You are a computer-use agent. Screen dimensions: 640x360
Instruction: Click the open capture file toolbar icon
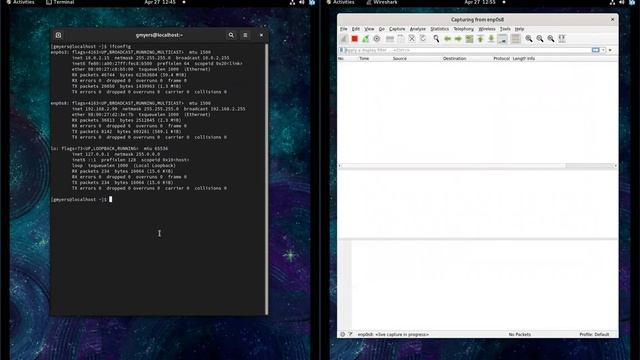[390, 39]
